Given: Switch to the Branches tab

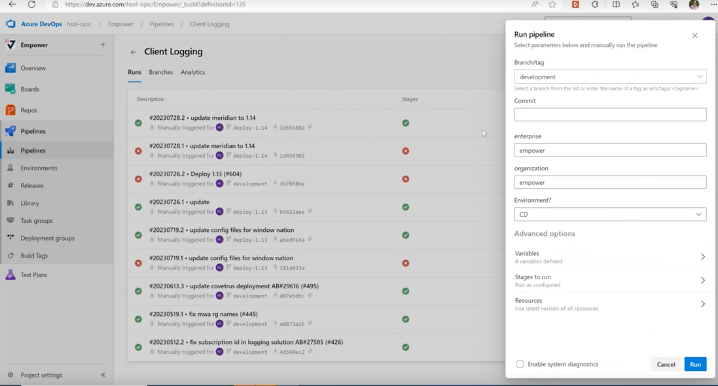Looking at the screenshot, I should 161,72.
